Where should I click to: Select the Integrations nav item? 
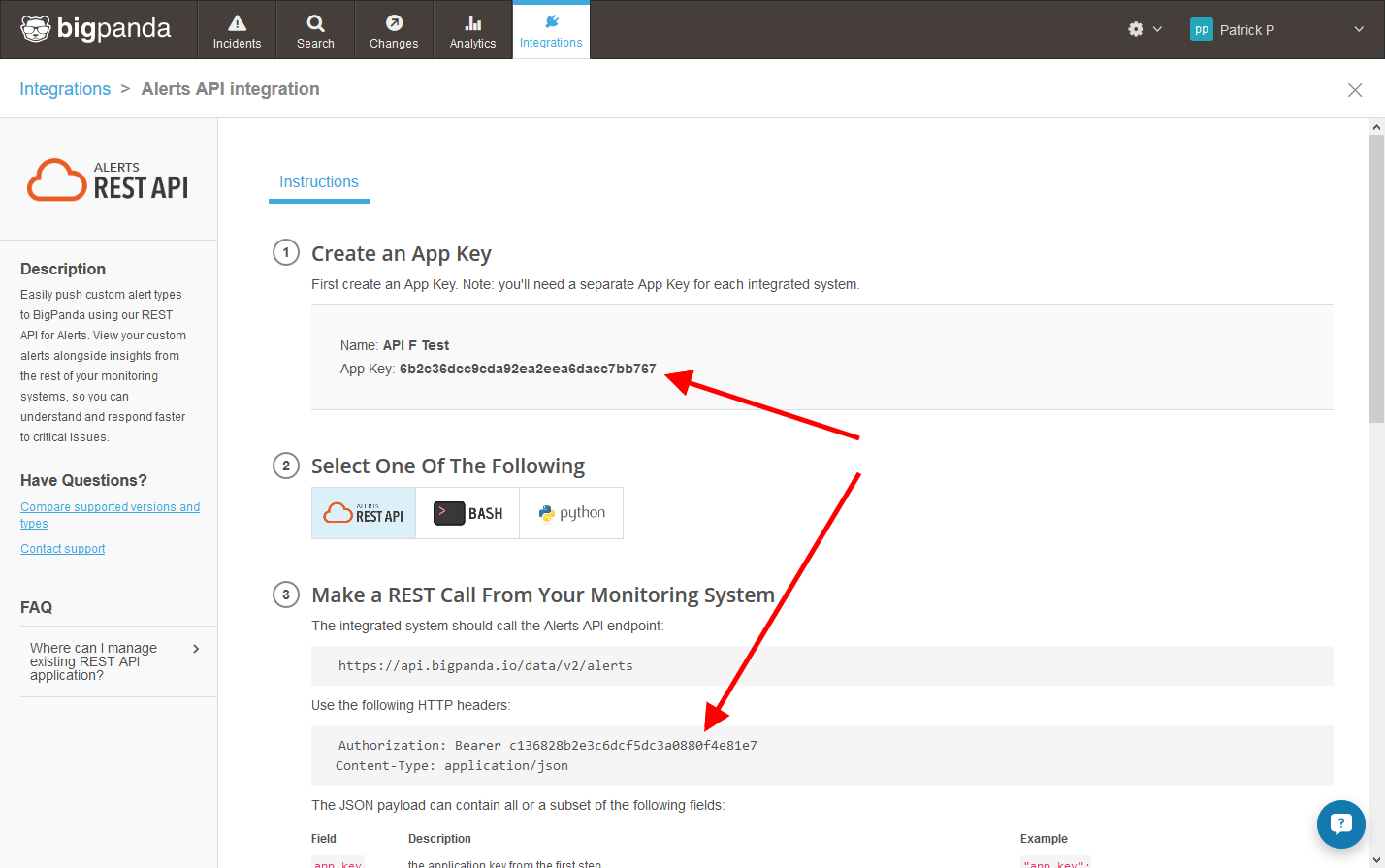point(551,30)
